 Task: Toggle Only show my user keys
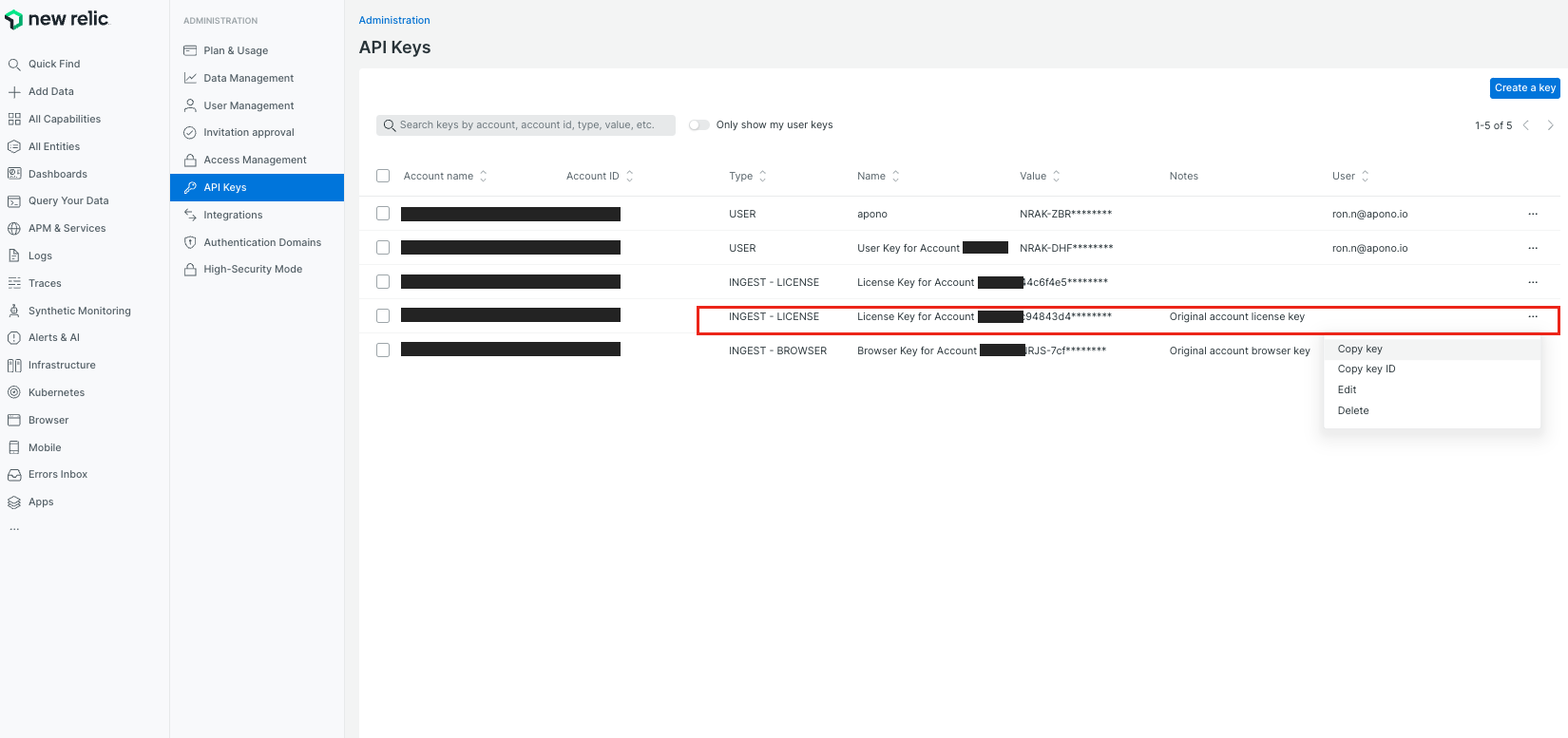point(699,125)
